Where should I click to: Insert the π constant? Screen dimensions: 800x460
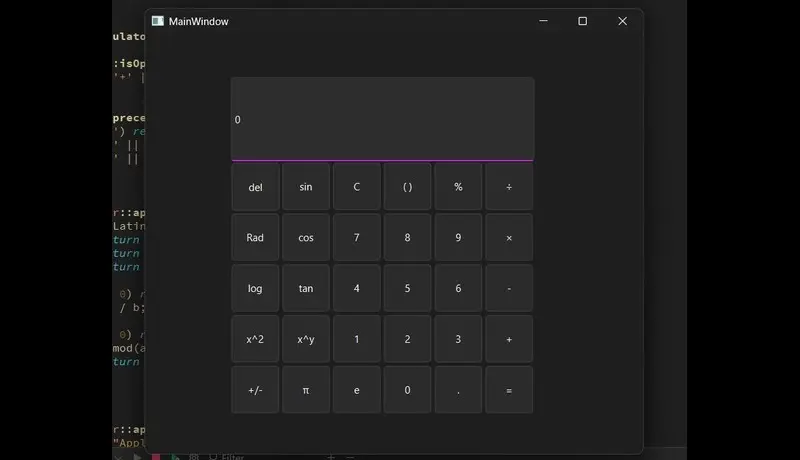(306, 390)
